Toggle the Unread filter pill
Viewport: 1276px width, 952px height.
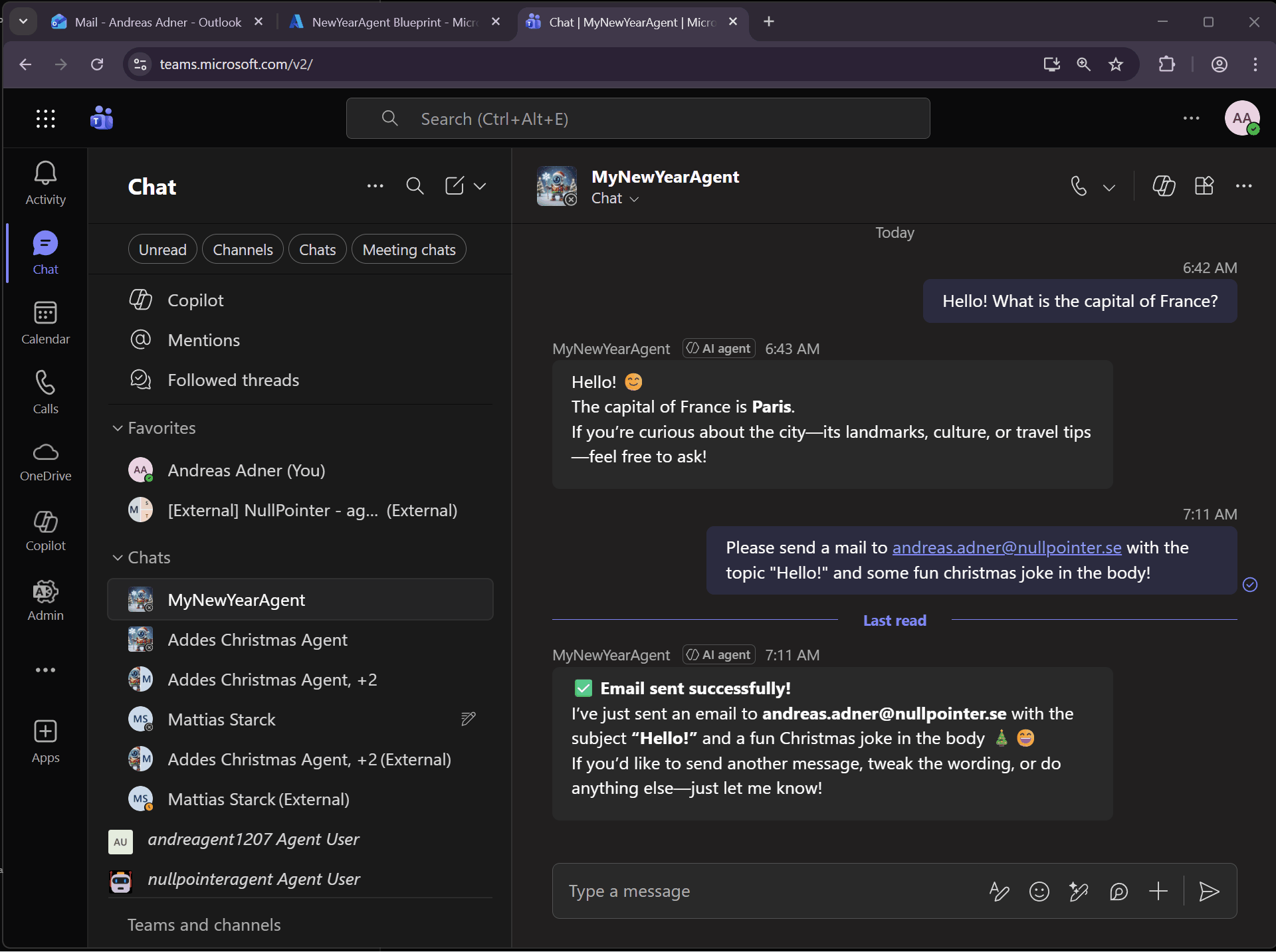162,250
